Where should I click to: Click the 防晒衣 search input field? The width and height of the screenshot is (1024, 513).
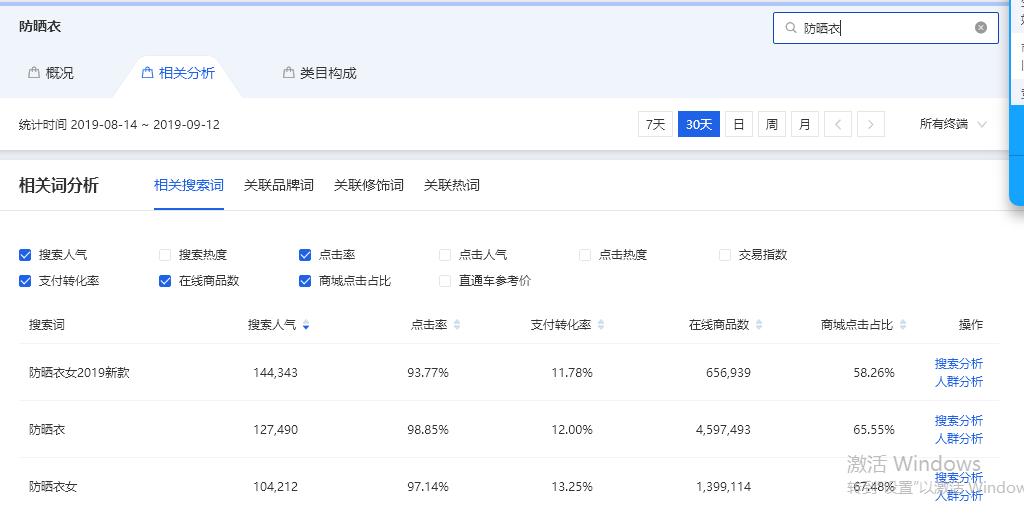click(x=886, y=28)
